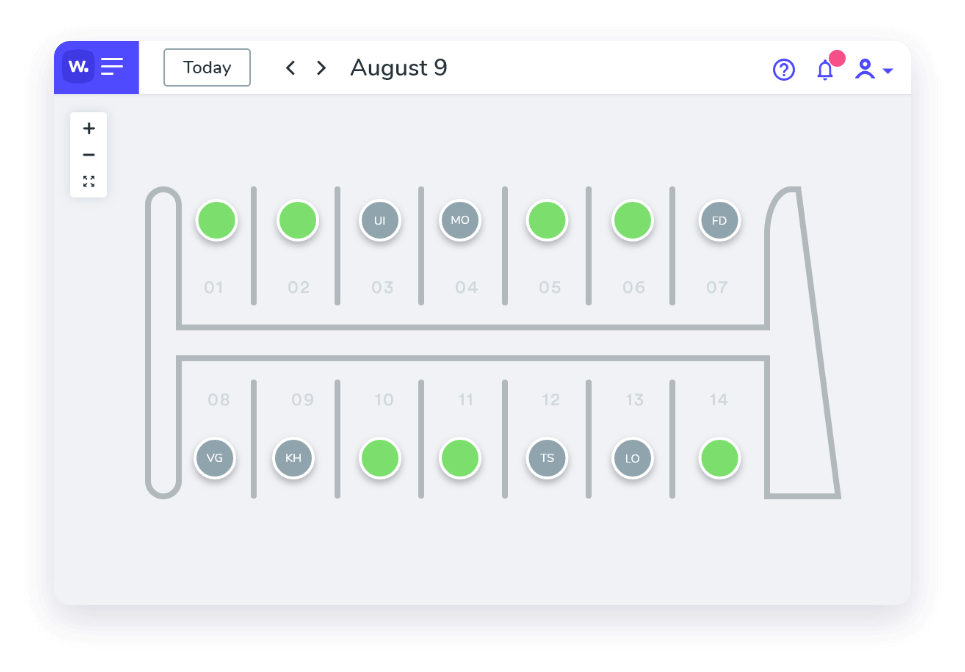Open the notifications bell

coord(825,69)
